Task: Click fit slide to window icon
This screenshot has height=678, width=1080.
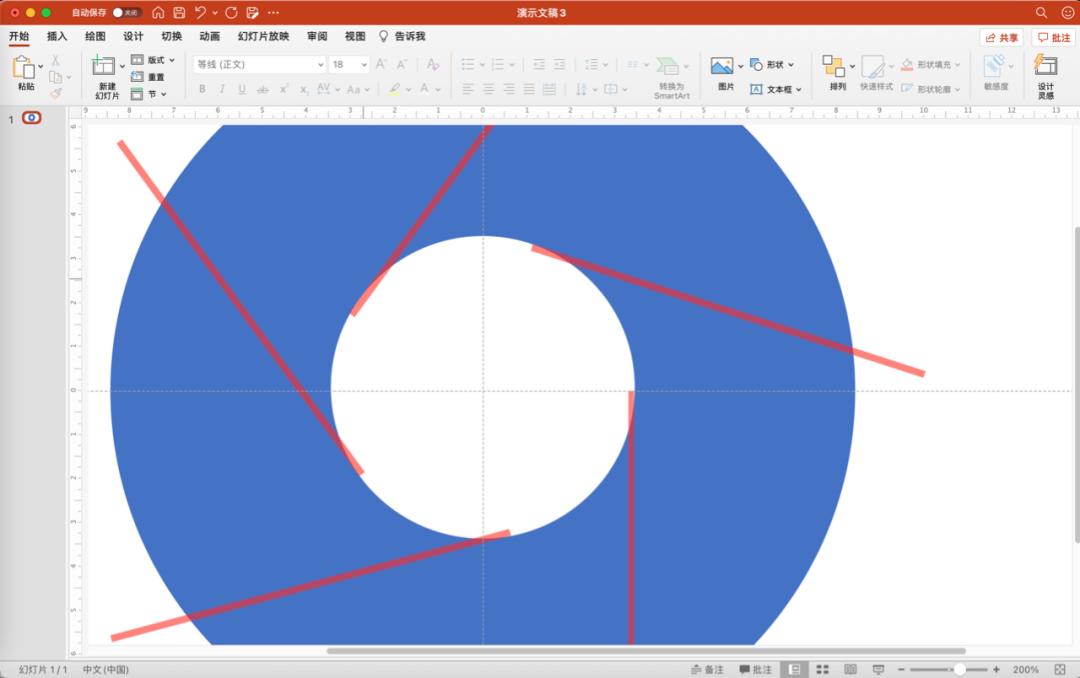Action: 1062,669
